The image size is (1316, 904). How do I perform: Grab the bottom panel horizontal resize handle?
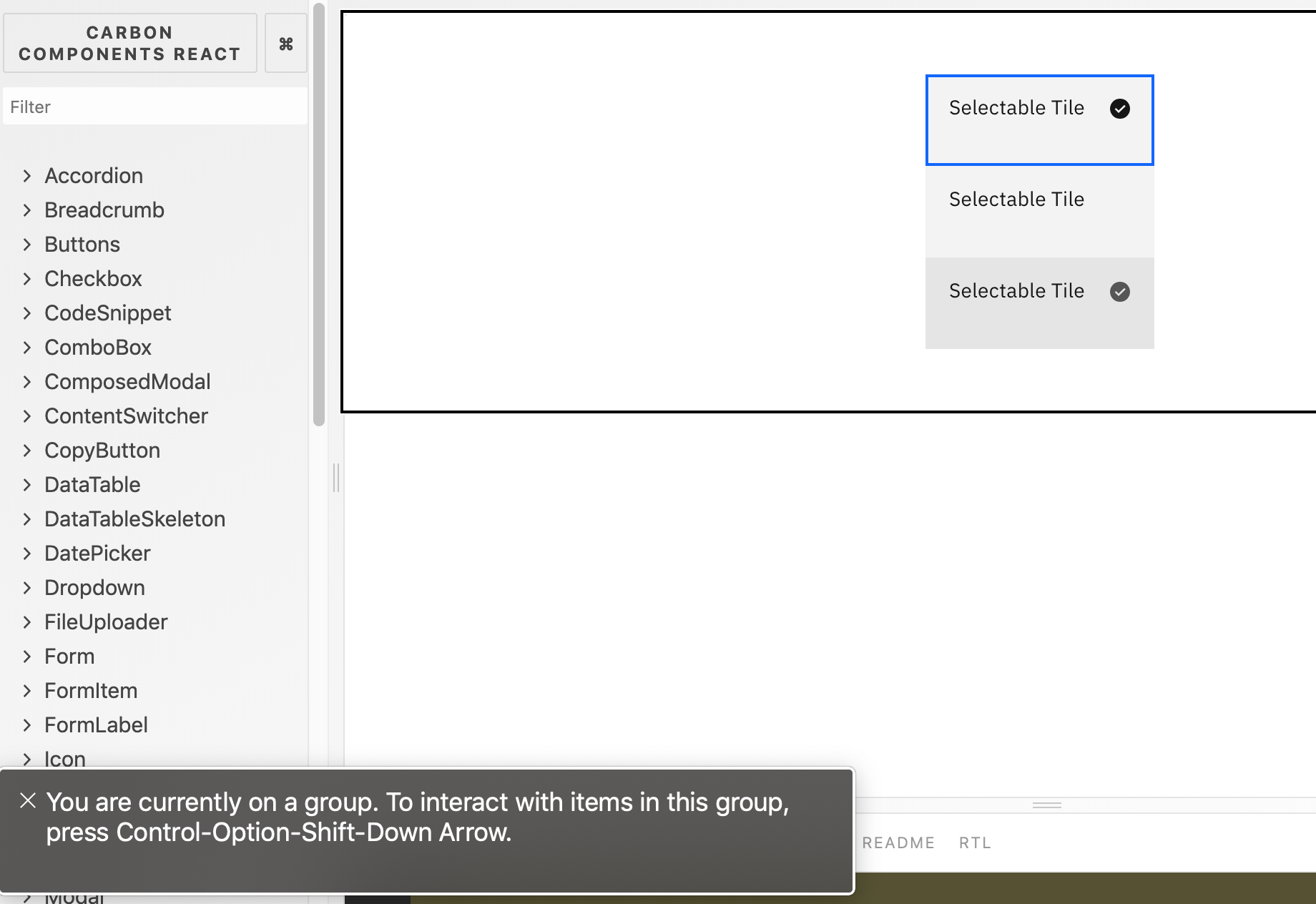[x=1047, y=805]
